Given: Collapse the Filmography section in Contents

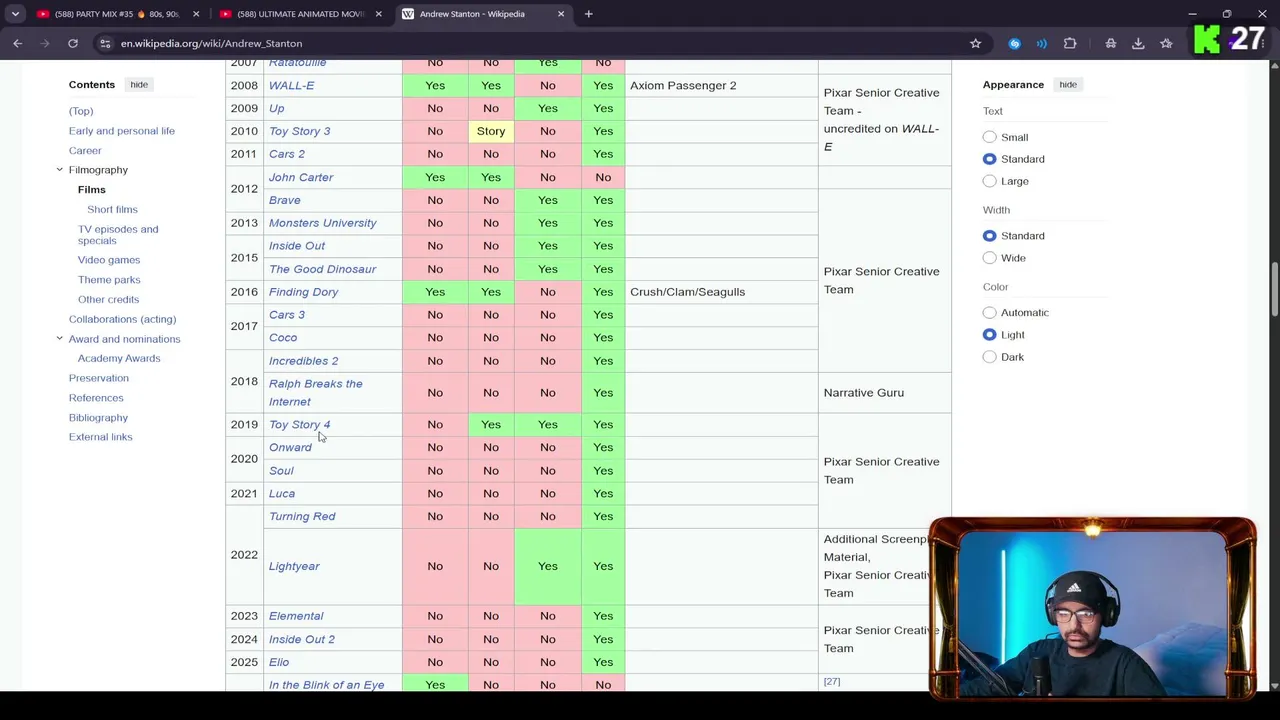Looking at the screenshot, I should click(x=59, y=170).
